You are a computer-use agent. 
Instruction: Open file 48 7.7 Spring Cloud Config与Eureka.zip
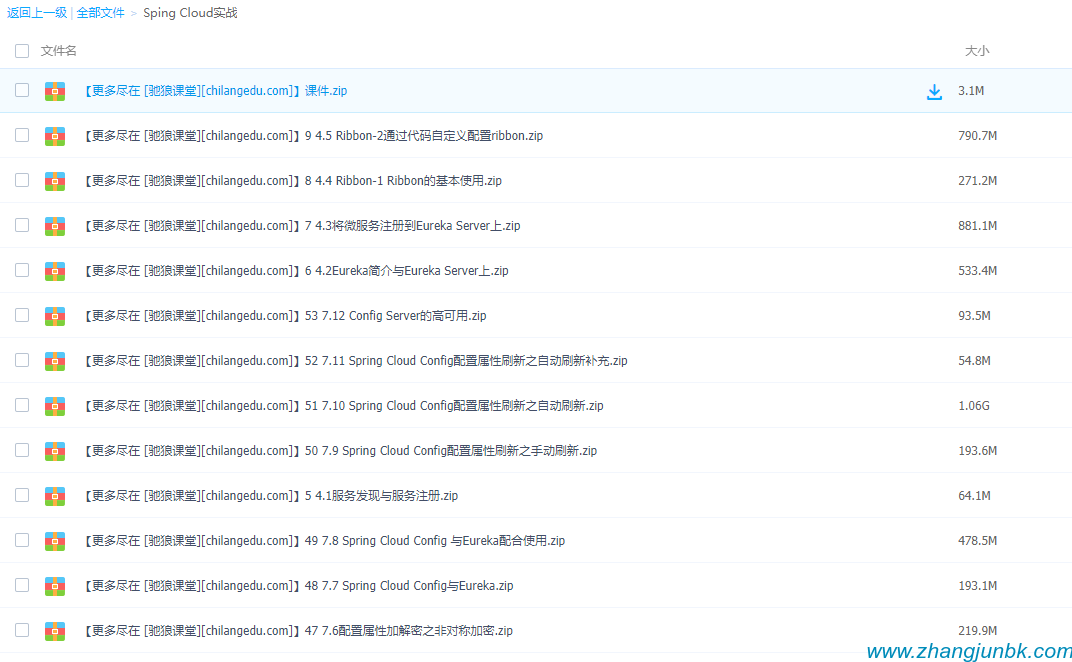click(x=298, y=586)
